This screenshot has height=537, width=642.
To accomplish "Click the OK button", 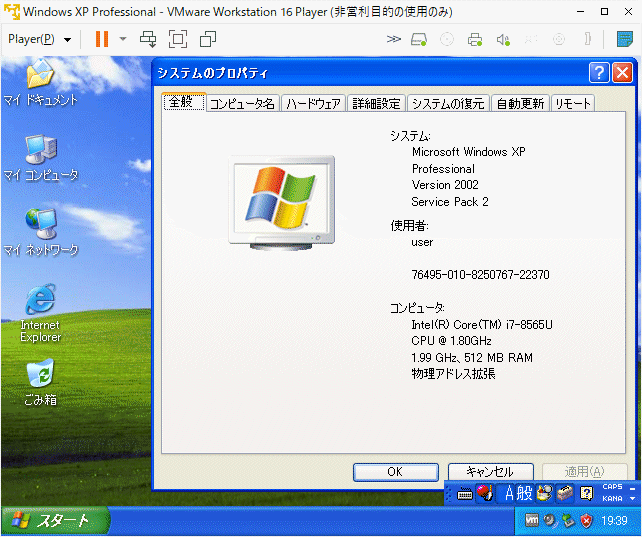I will click(396, 472).
